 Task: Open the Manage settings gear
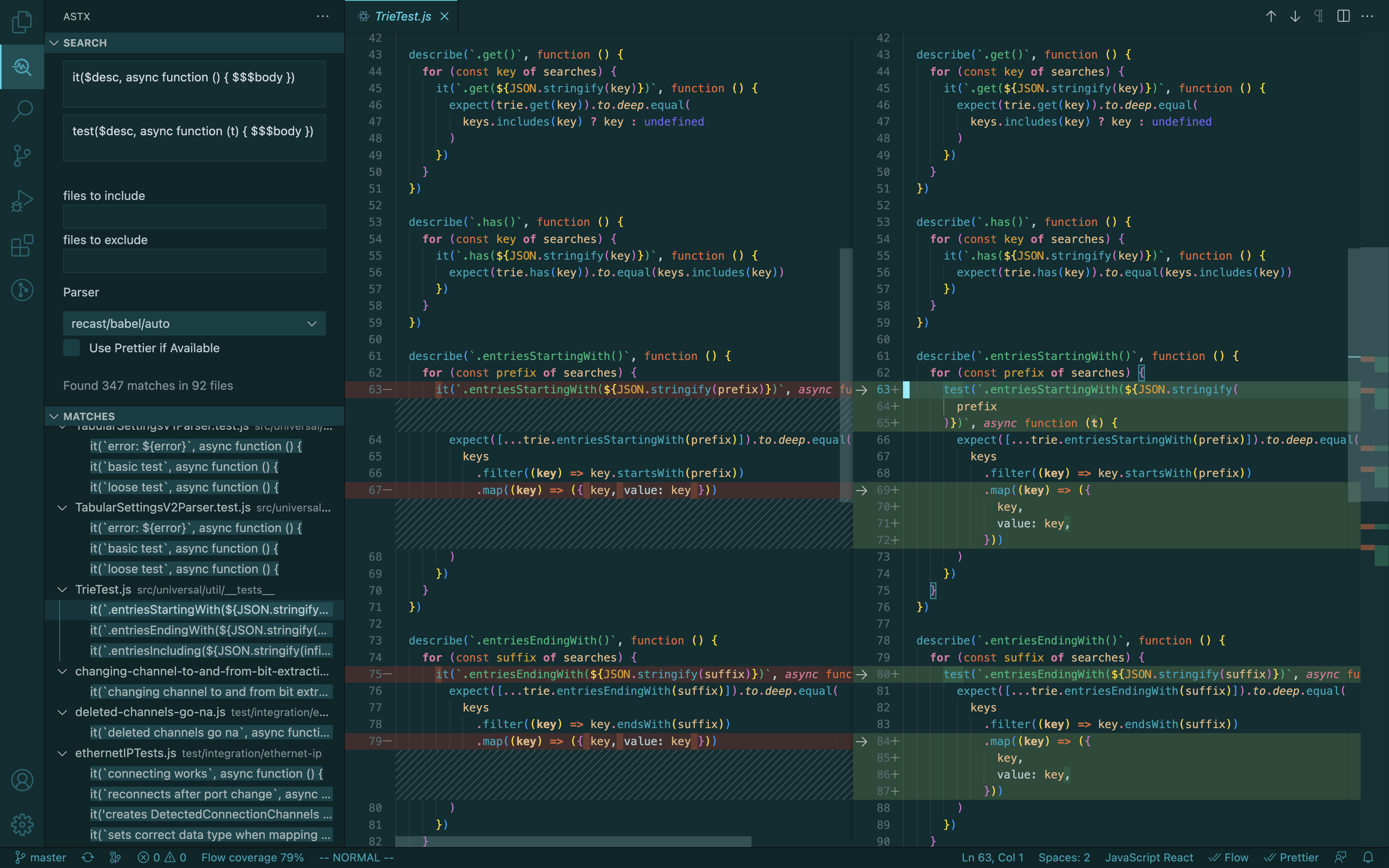tap(22, 824)
